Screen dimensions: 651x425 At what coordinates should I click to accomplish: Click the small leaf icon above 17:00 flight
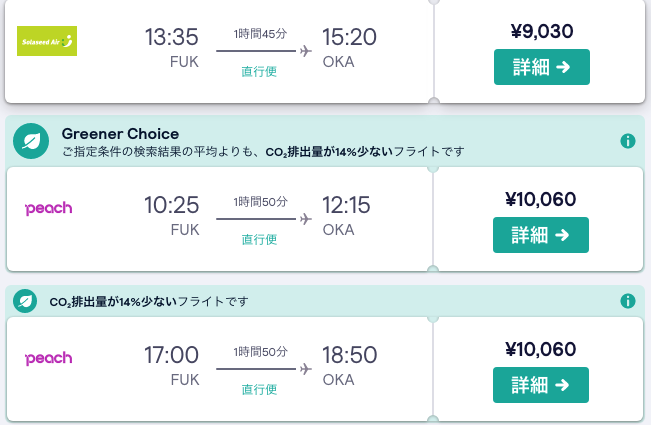pos(25,301)
